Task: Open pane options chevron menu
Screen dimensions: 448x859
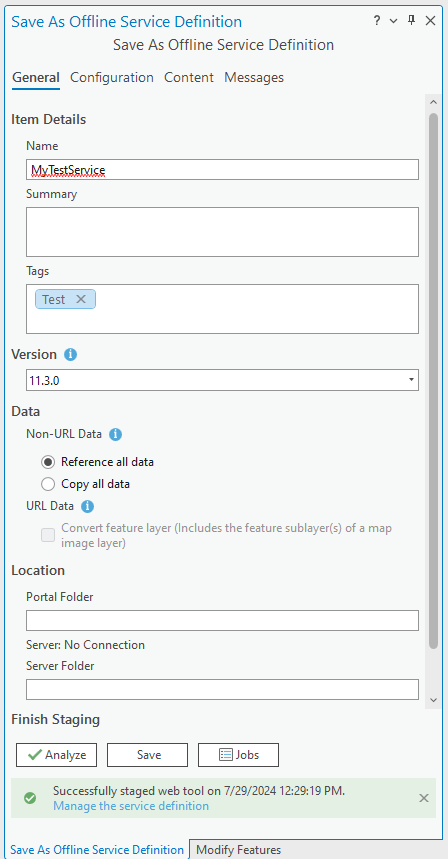Action: coord(393,21)
